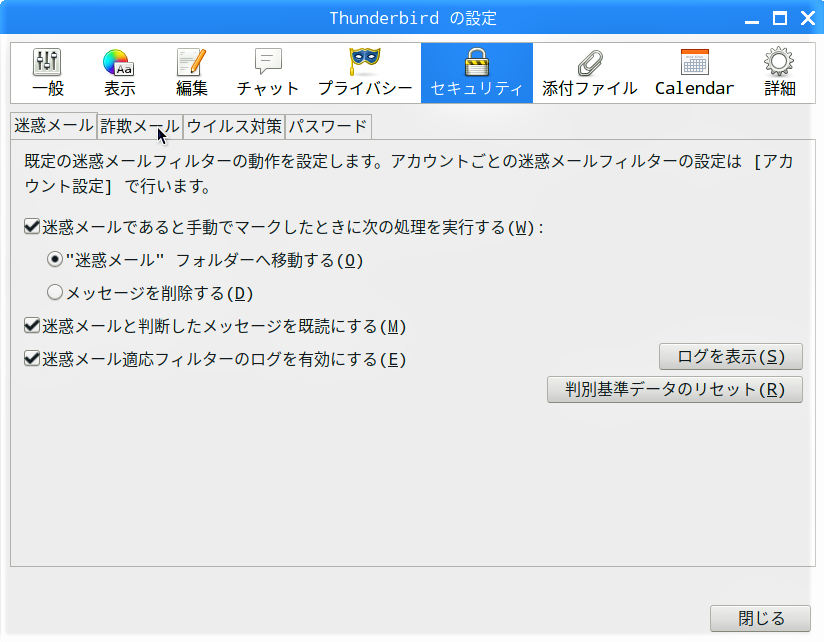824x642 pixels.
Task: Switch to the ウイルス対策 tab
Action: pos(234,127)
